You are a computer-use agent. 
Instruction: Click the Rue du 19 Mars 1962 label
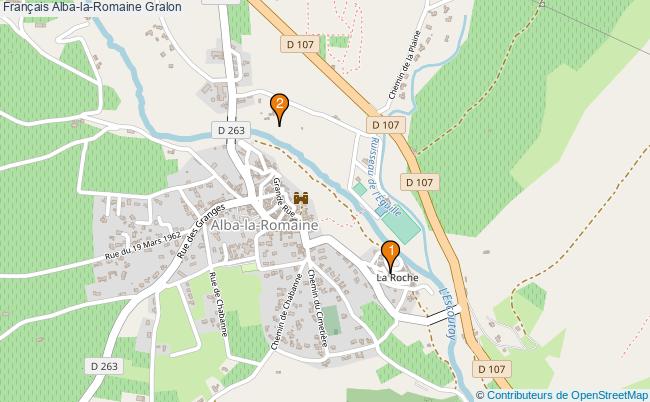pos(143,245)
